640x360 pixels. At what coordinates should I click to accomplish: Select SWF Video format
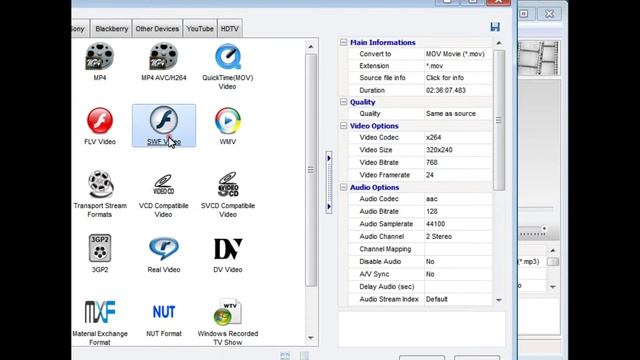point(164,126)
